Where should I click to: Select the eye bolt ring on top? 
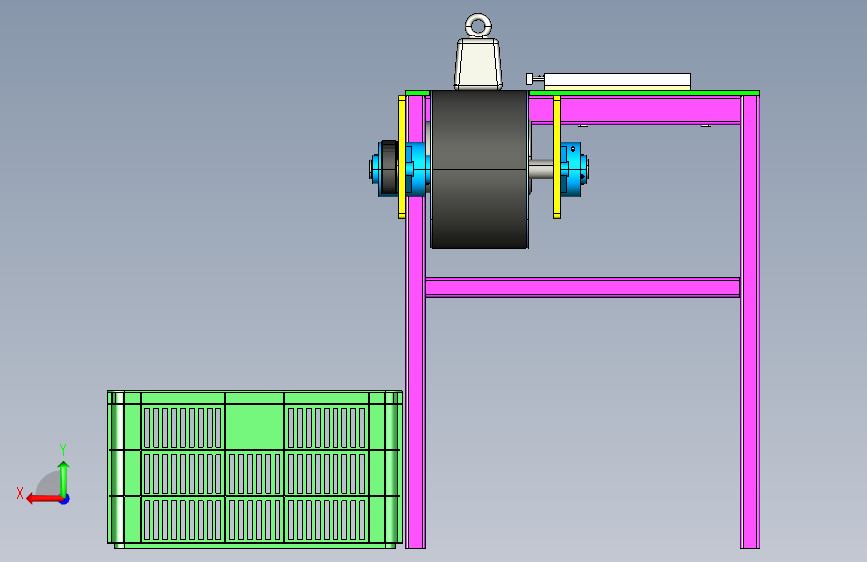pos(478,25)
